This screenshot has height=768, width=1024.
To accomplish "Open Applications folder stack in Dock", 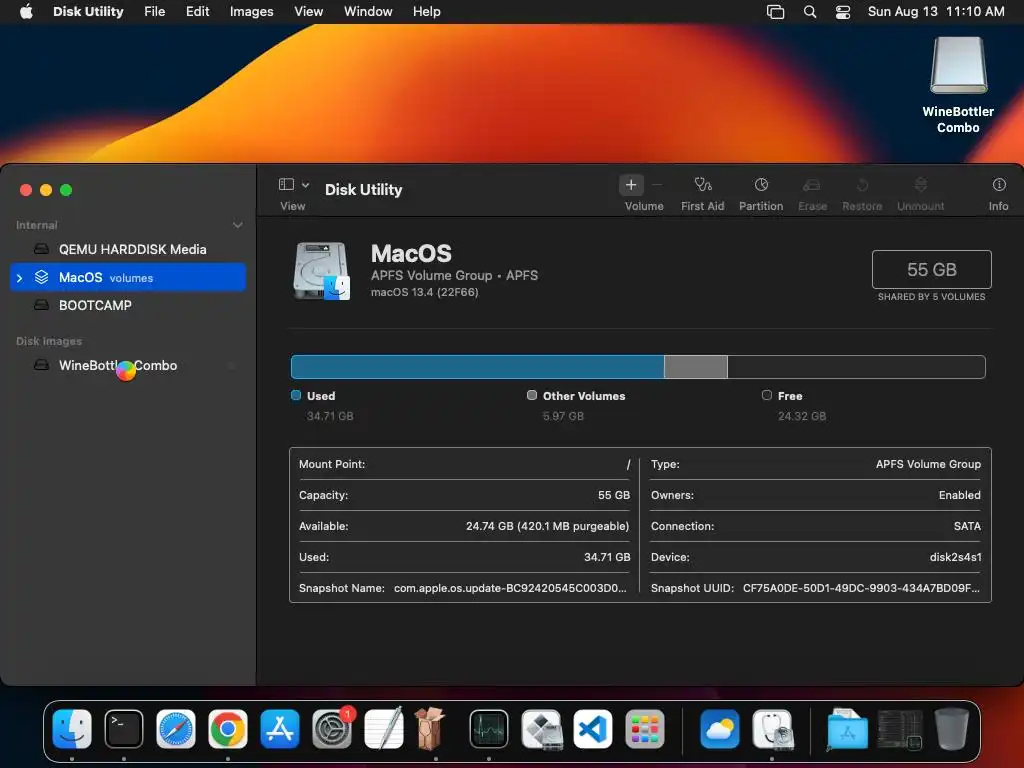I will 847,729.
